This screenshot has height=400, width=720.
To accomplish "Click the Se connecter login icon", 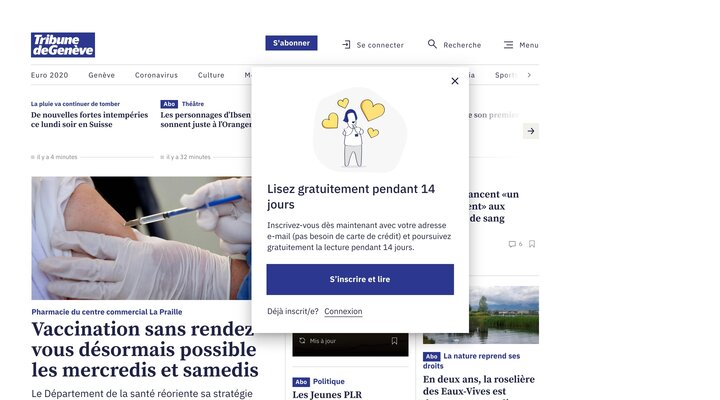I will pos(346,45).
